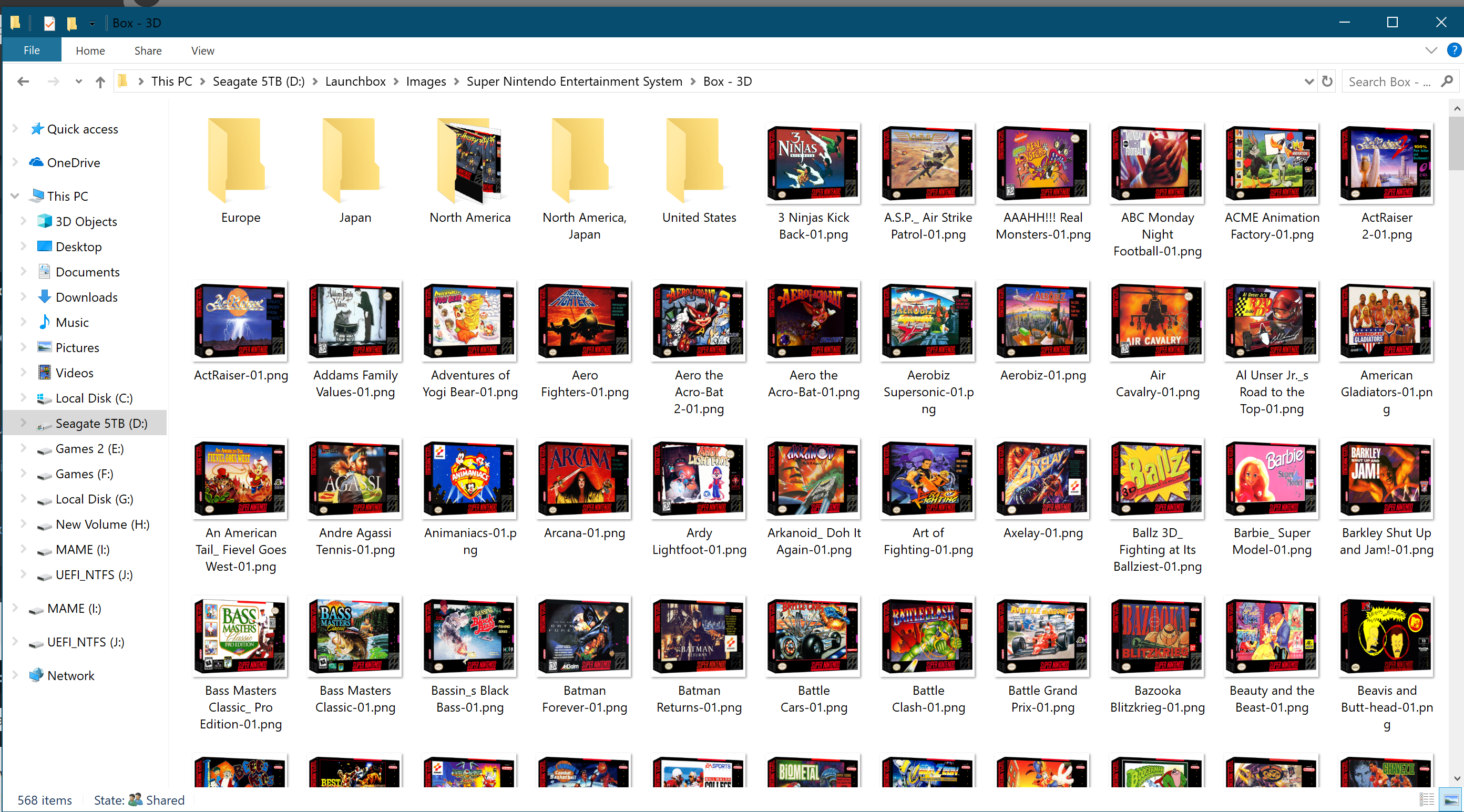The height and width of the screenshot is (812, 1464).
Task: Navigate to Images in breadcrumb
Action: click(x=426, y=81)
